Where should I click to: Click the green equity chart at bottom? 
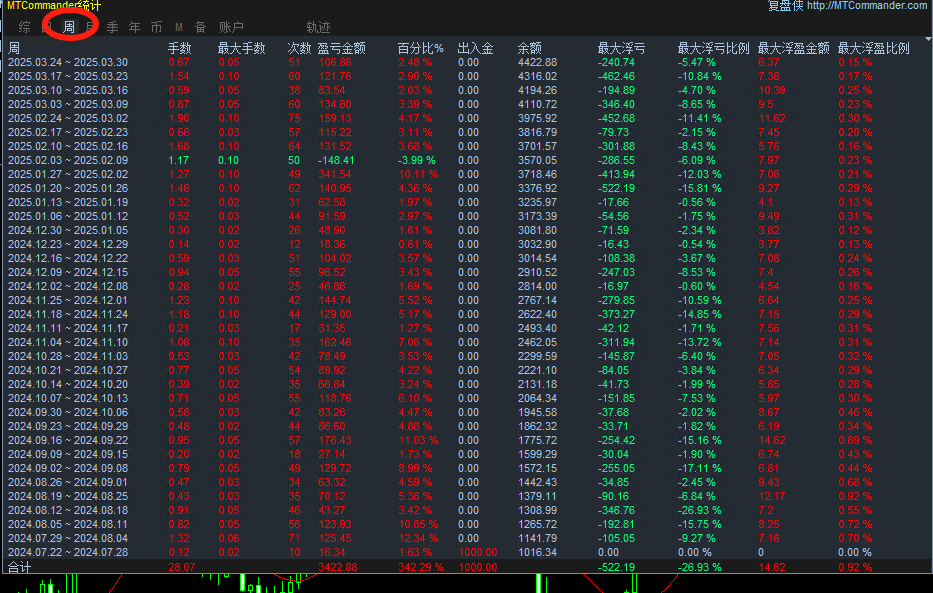click(466, 585)
